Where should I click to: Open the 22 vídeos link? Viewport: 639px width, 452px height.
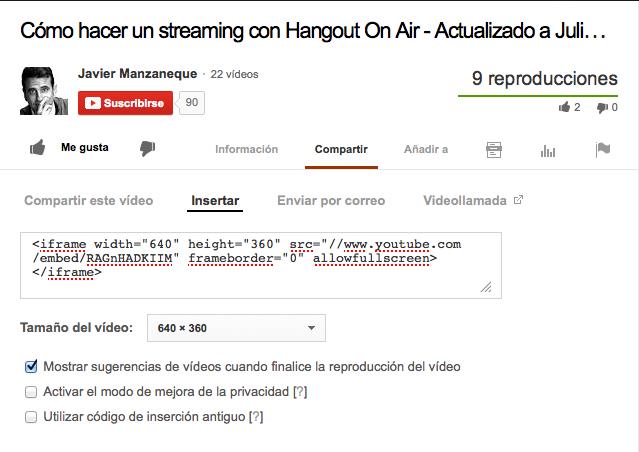pos(234,74)
